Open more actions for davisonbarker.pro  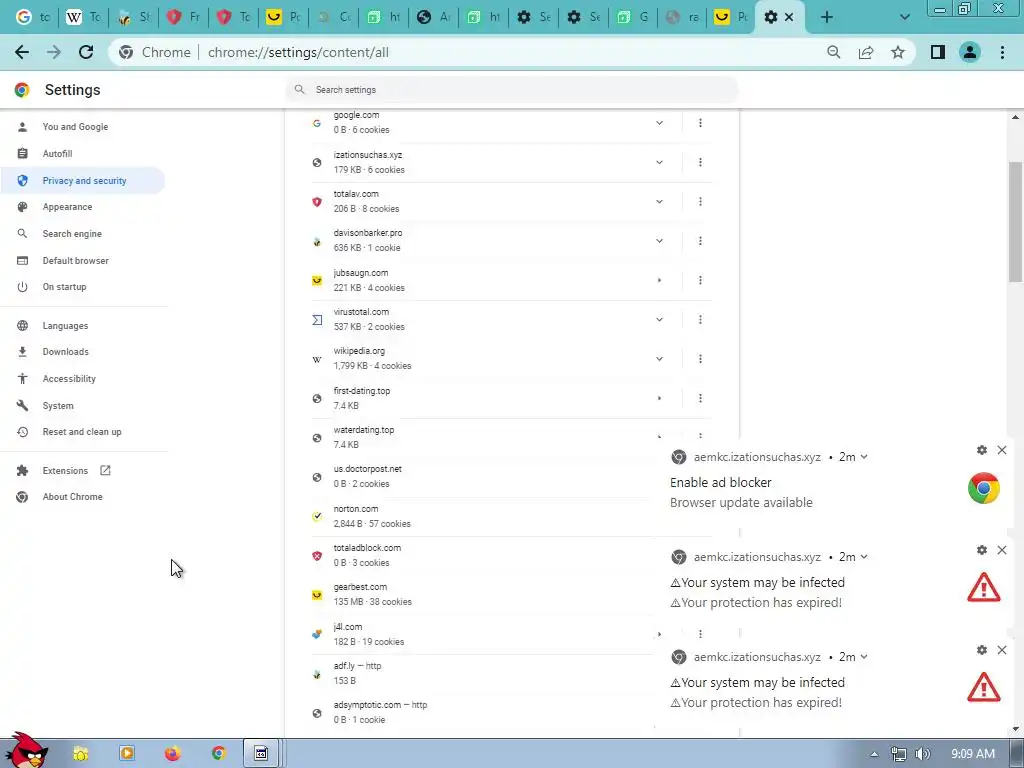pyautogui.click(x=700, y=241)
